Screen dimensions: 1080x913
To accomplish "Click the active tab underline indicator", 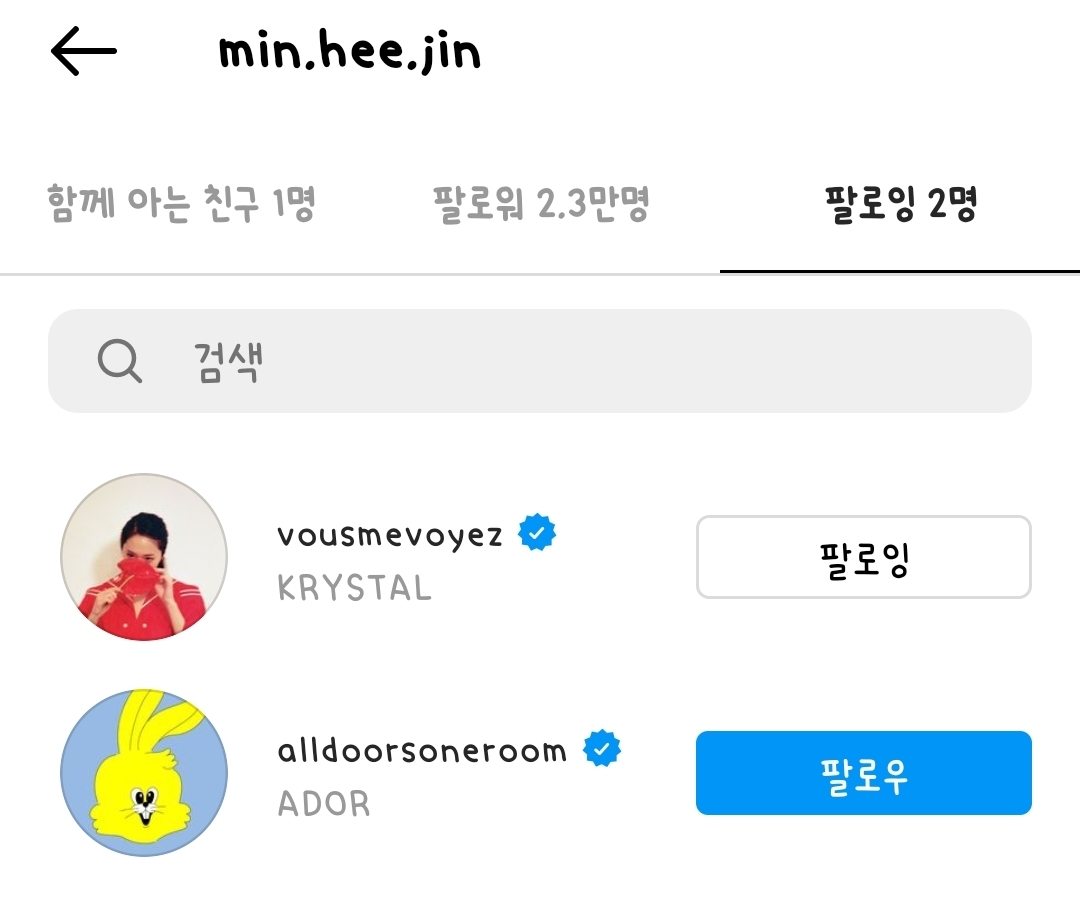I will (900, 271).
